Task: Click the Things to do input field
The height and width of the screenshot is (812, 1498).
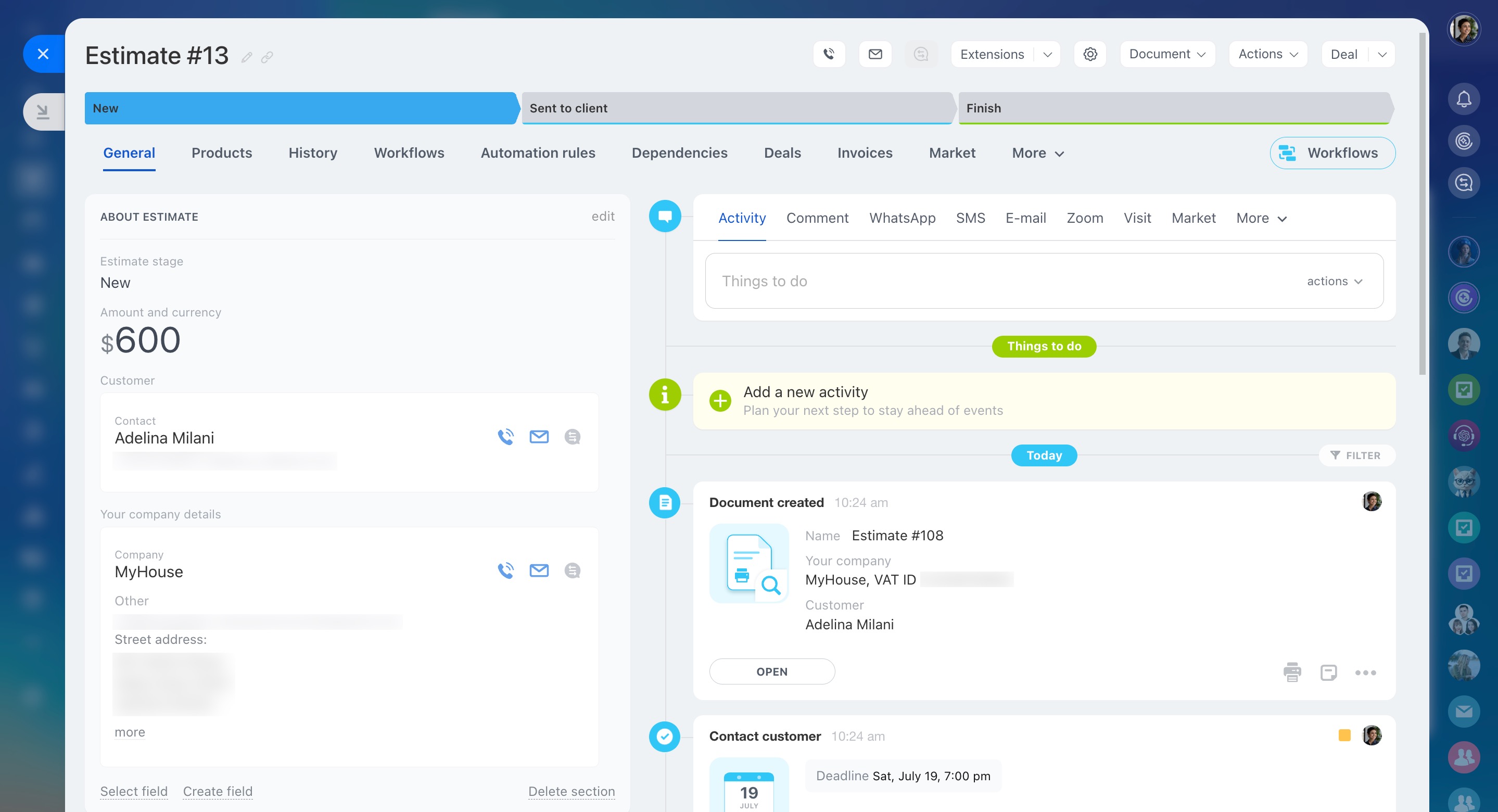Action: click(988, 281)
